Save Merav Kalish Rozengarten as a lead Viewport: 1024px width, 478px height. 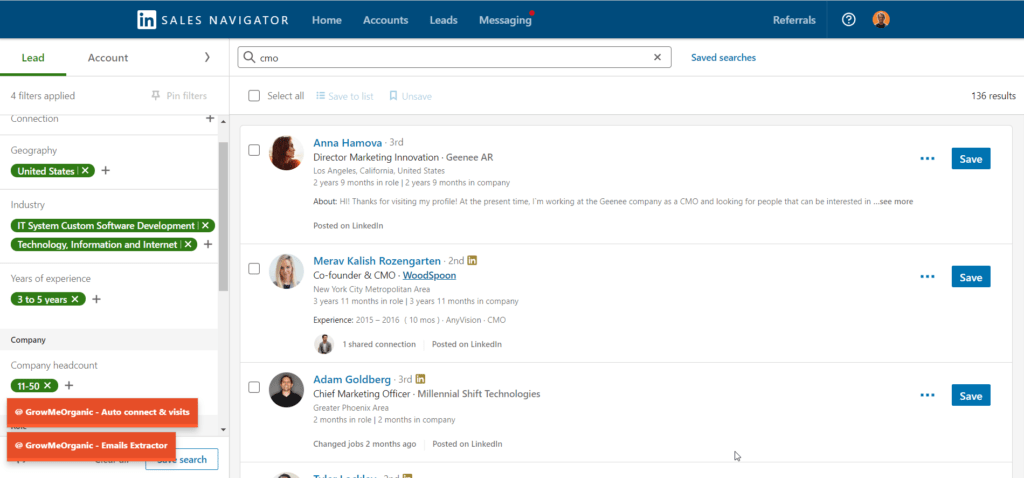pos(970,277)
